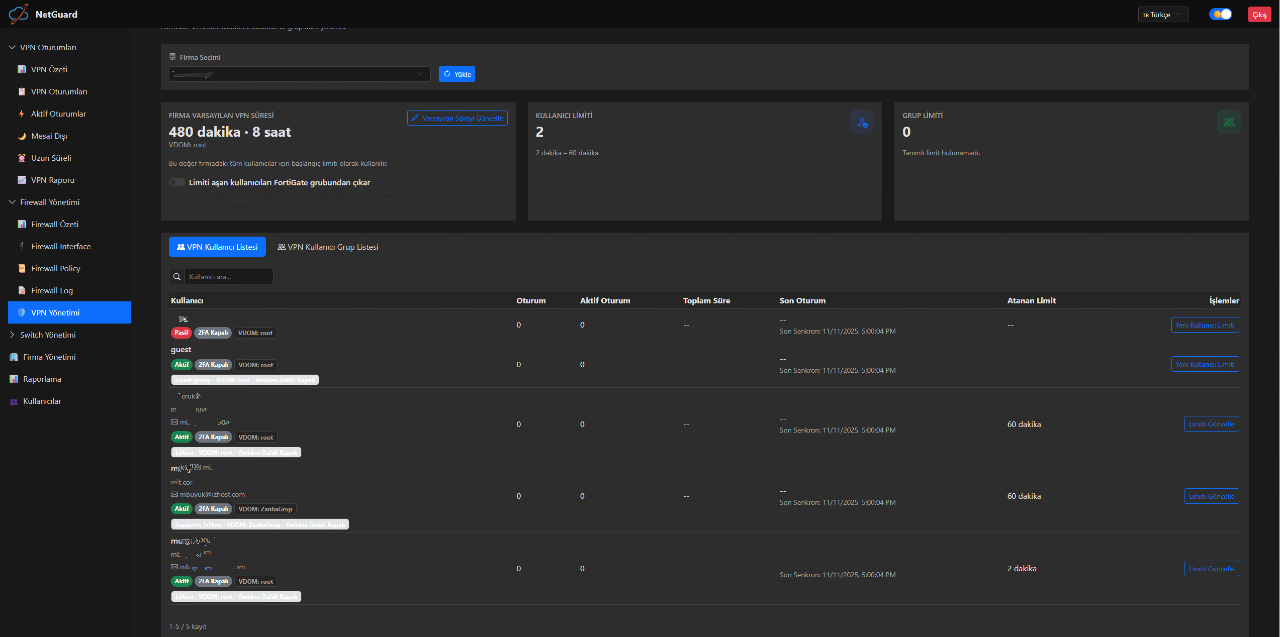Screen dimensions: 1280x637
Task: Click the Grup Limiti card icon
Action: (x=1228, y=122)
